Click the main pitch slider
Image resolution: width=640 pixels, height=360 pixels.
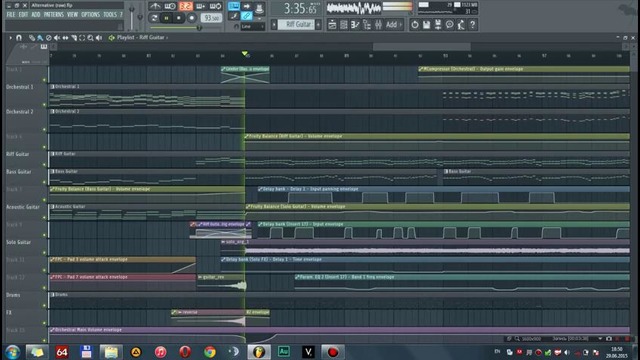(x=140, y=17)
